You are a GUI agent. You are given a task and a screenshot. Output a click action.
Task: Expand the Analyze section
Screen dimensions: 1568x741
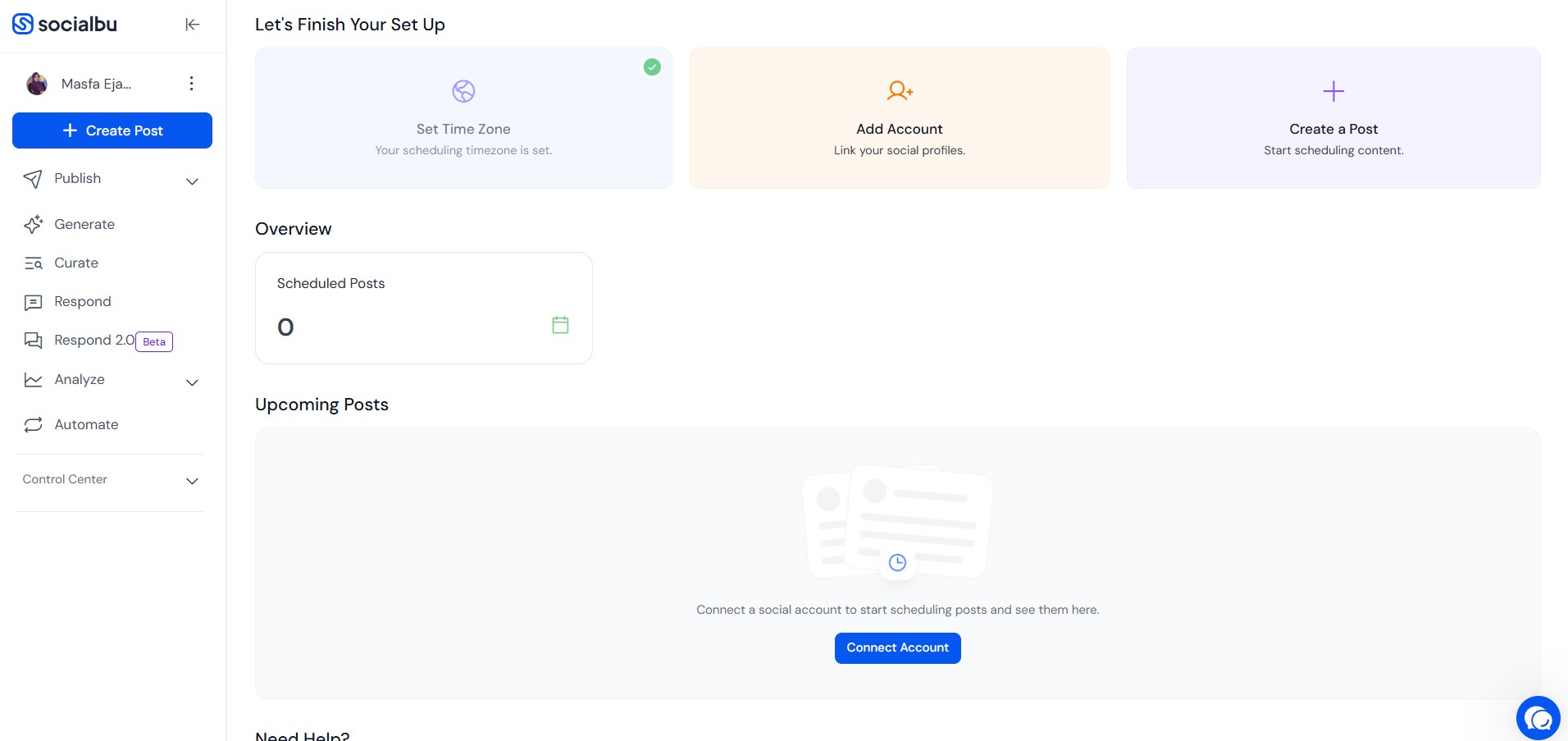(192, 383)
